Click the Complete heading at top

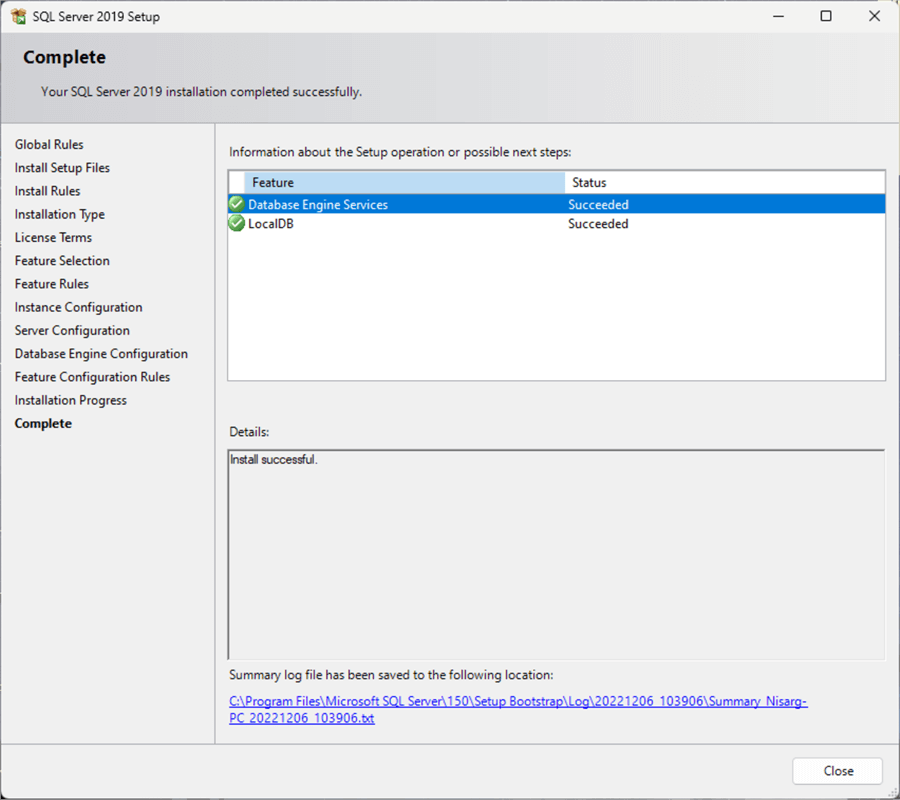64,57
